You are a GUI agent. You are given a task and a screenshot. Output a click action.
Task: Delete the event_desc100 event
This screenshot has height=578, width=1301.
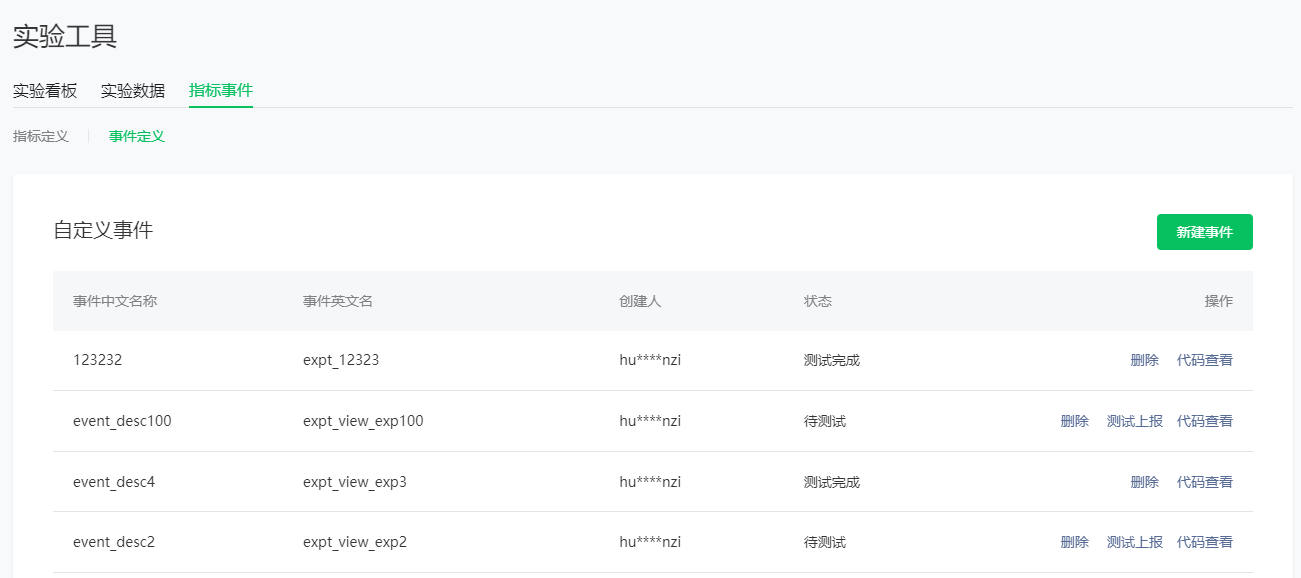coord(1074,421)
